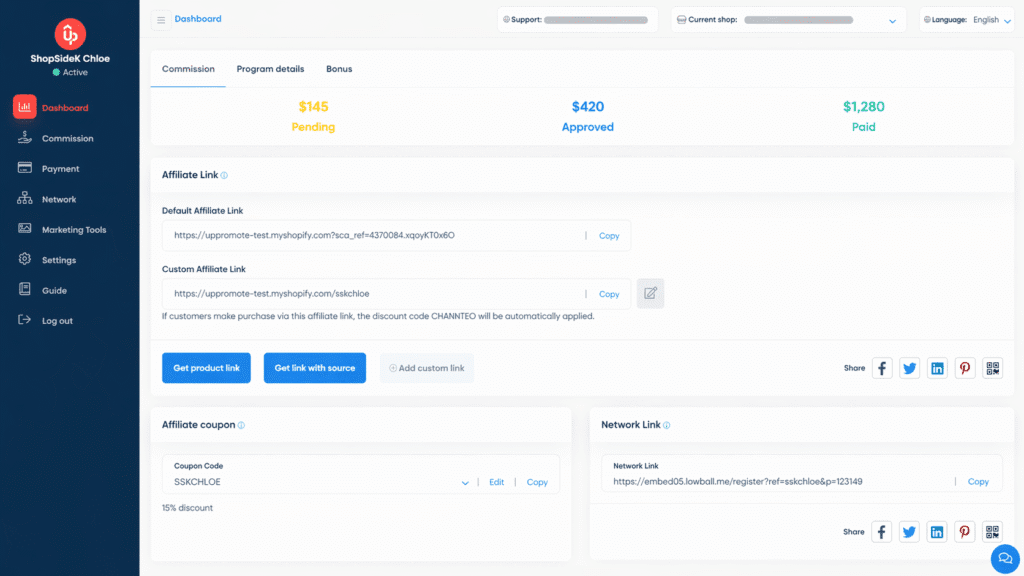Image resolution: width=1024 pixels, height=576 pixels.
Task: Open the Network section in the sidebar
Action: [x=57, y=198]
